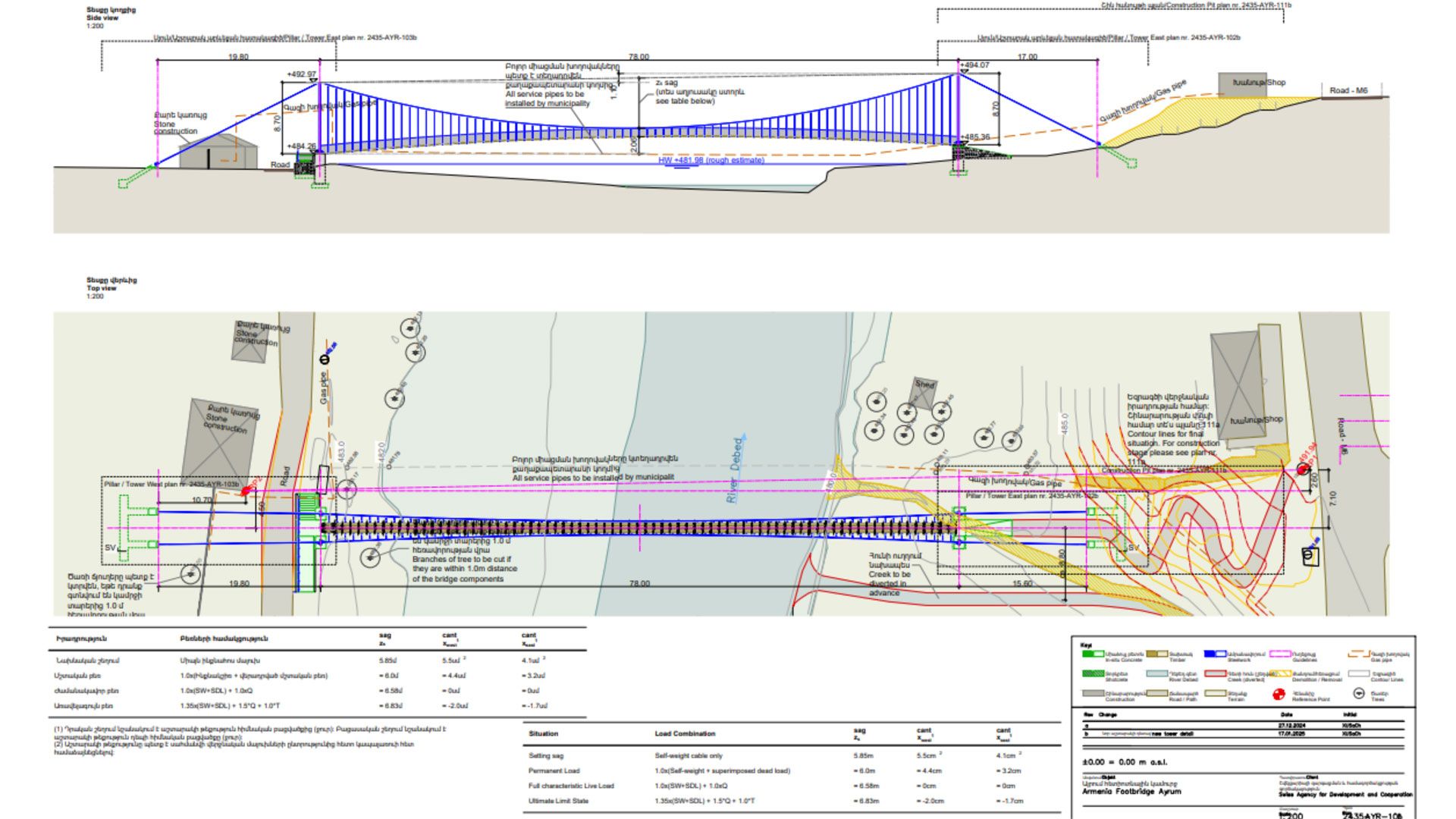Select the Timber legend icon
Image resolution: width=1456 pixels, height=819 pixels.
click(x=1156, y=654)
